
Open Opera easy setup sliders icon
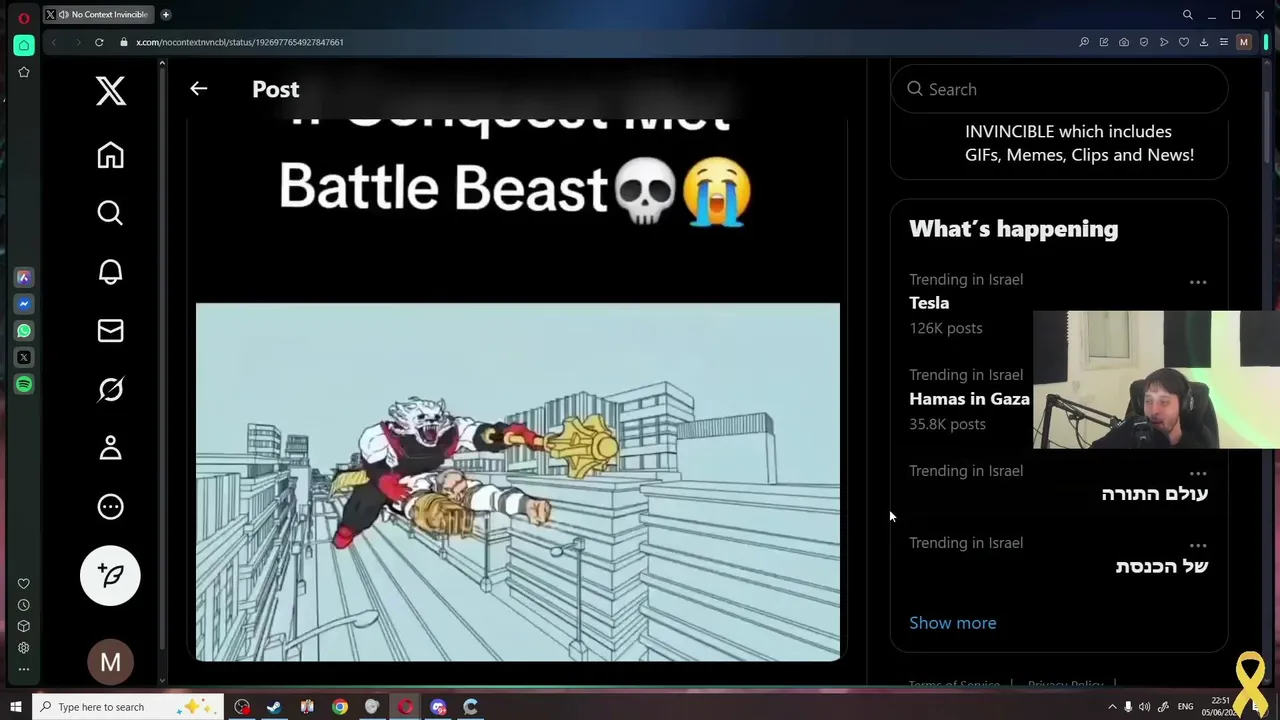1223,42
